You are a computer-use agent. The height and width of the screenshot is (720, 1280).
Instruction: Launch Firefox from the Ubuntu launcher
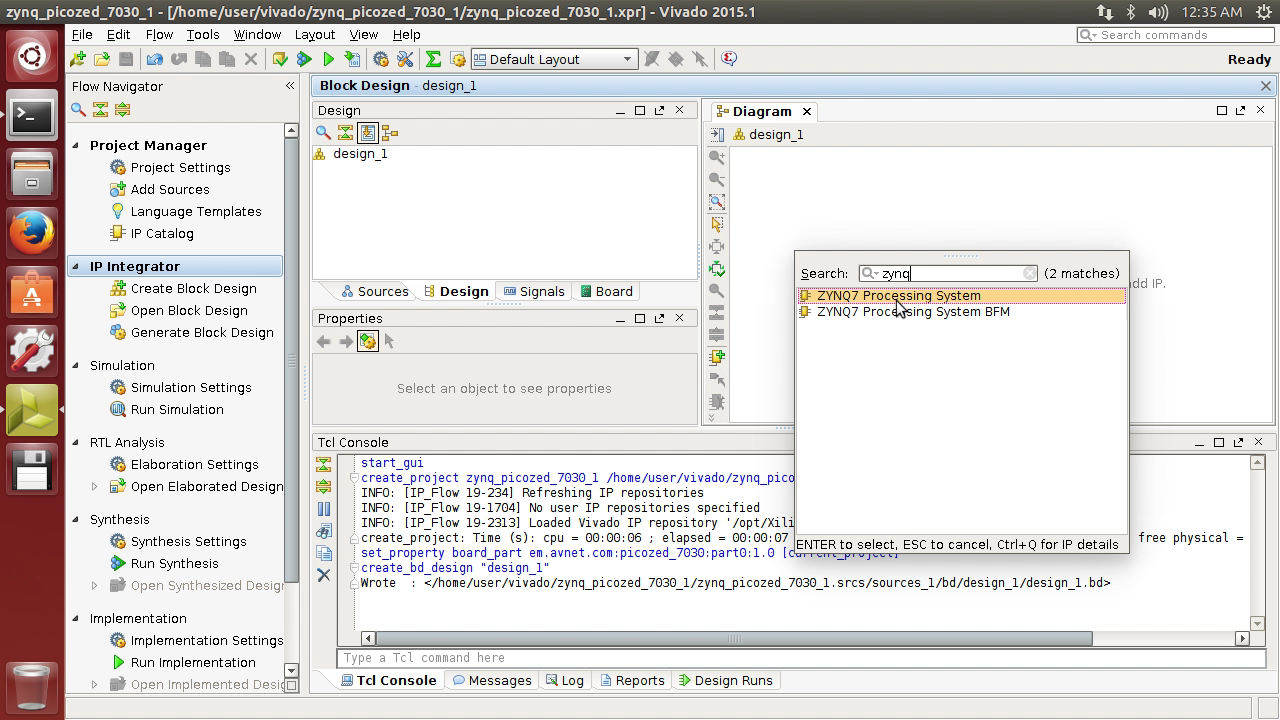click(x=32, y=233)
